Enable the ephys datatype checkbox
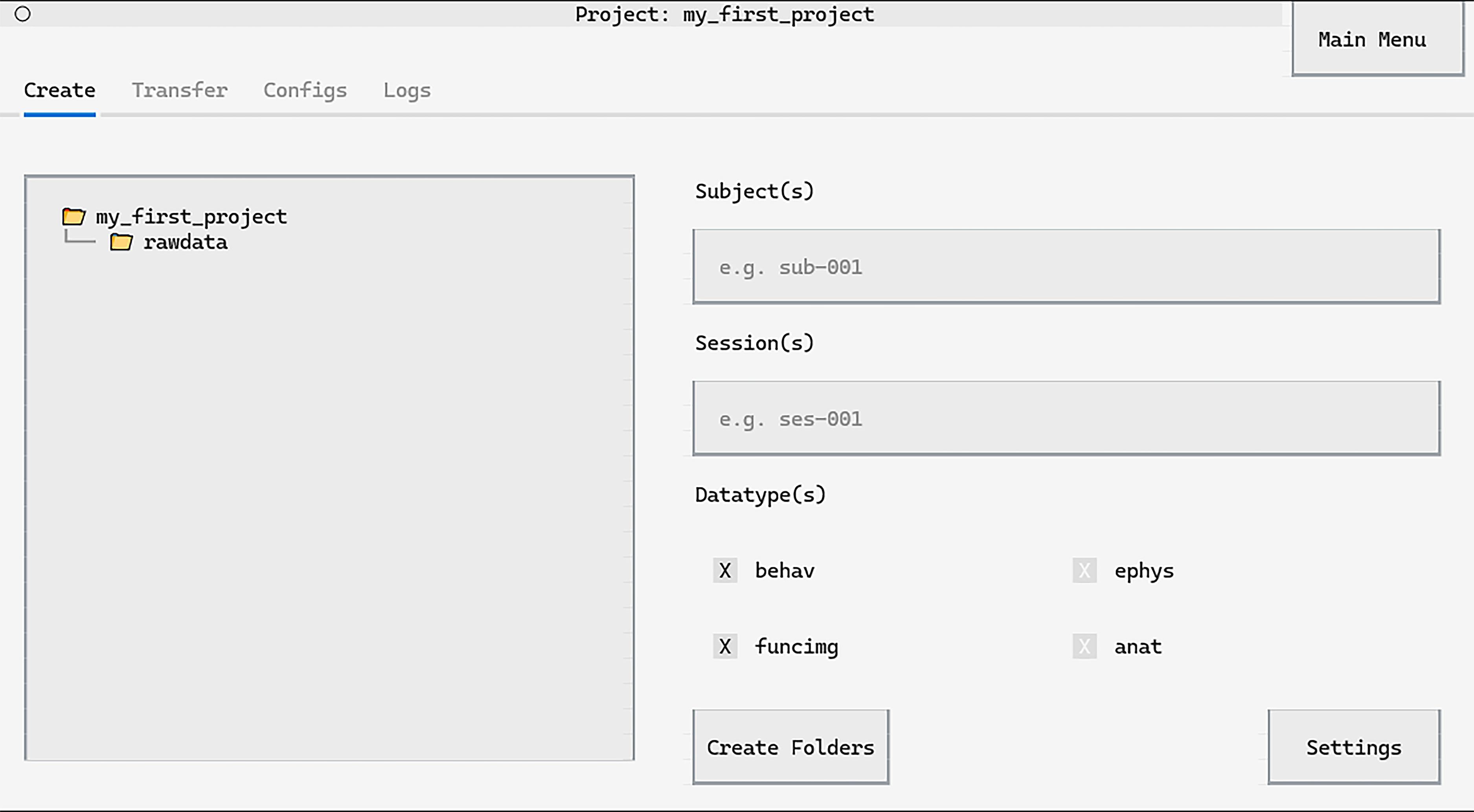This screenshot has width=1474, height=812. pyautogui.click(x=1084, y=570)
